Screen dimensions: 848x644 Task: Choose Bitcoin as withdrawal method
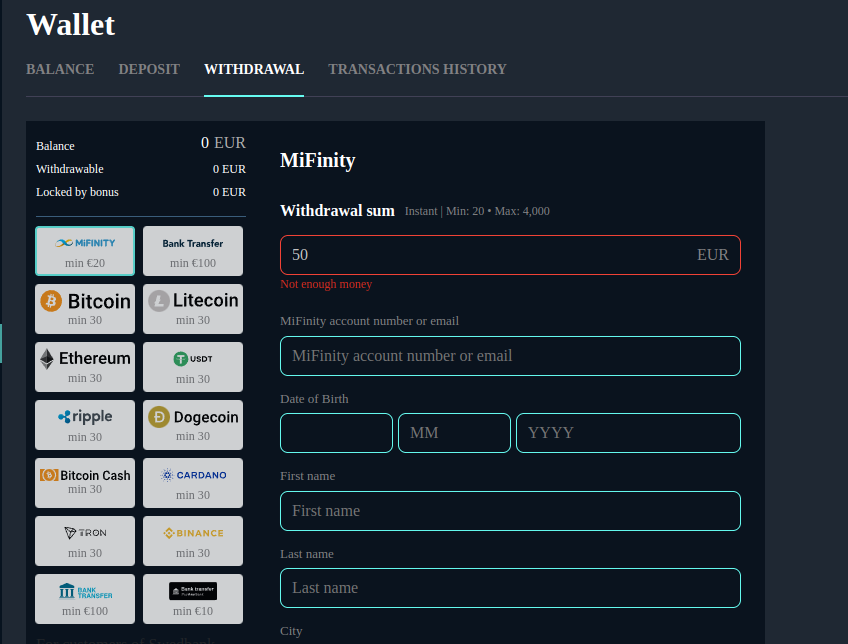85,309
